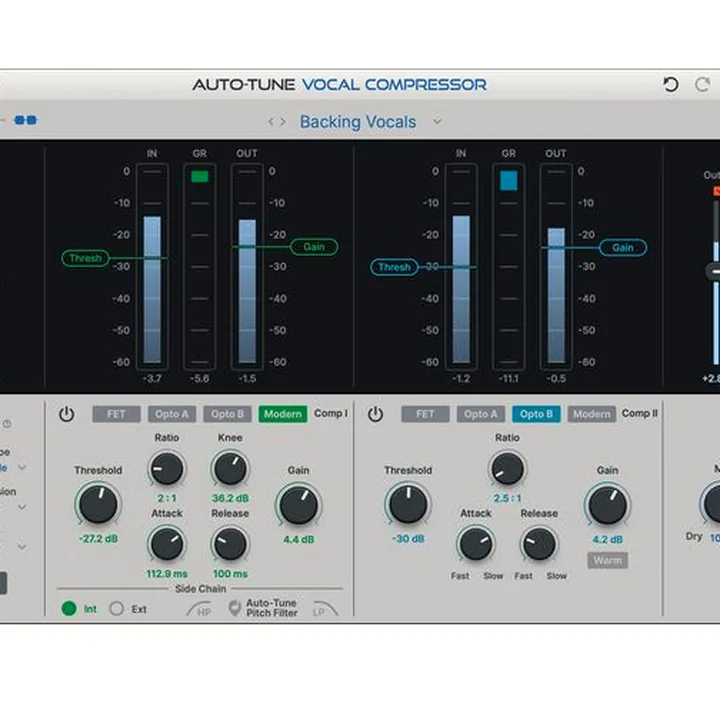Select Modern mode for Comp I
Image resolution: width=720 pixels, height=720 pixels.
pos(283,414)
